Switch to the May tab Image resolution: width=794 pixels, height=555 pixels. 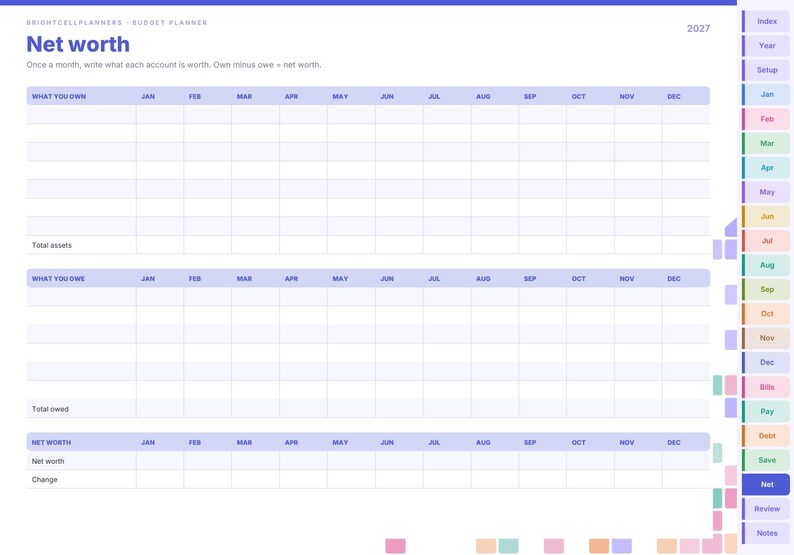tap(766, 192)
